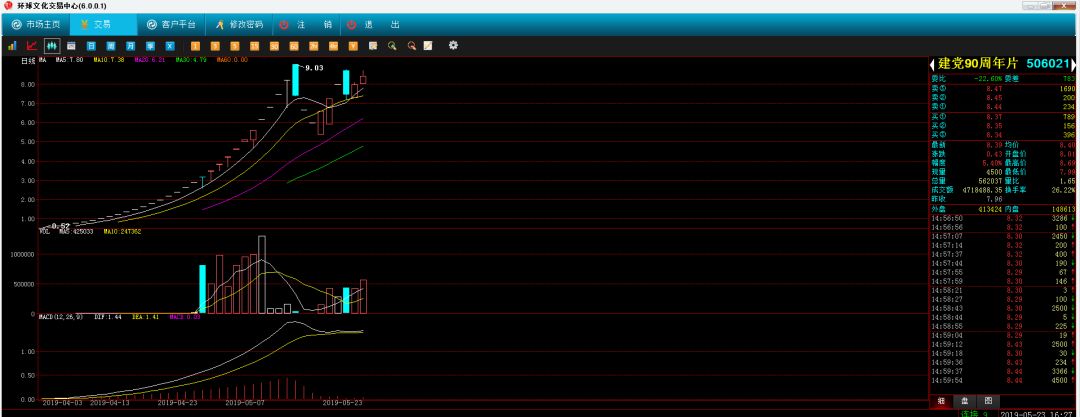The height and width of the screenshot is (417, 1080).
Task: Click the MA60:0.00 indicator label
Action: point(232,60)
